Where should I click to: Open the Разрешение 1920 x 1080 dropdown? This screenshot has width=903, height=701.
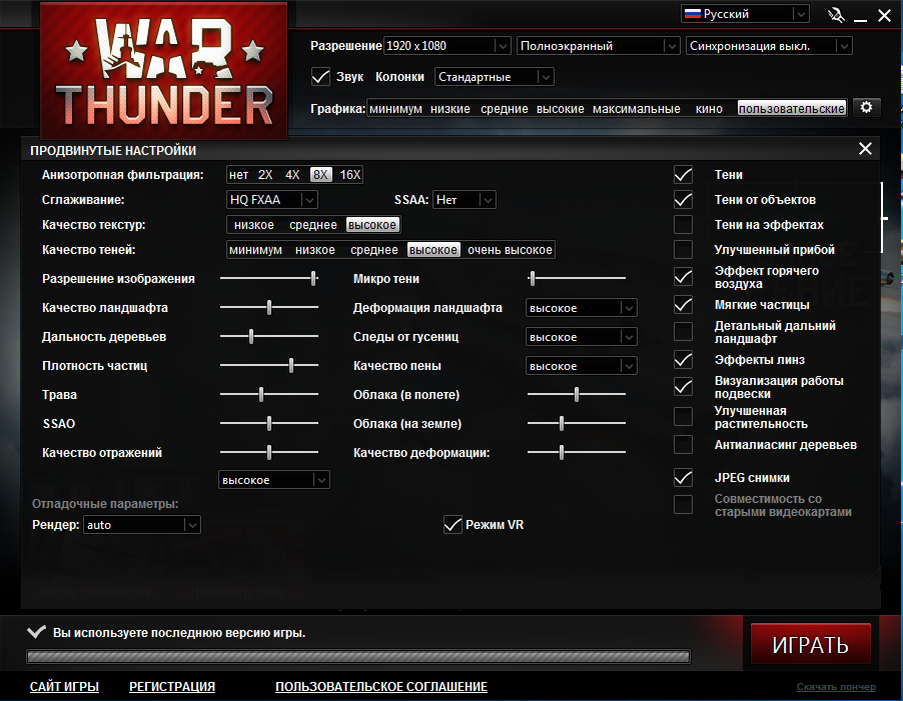(447, 46)
